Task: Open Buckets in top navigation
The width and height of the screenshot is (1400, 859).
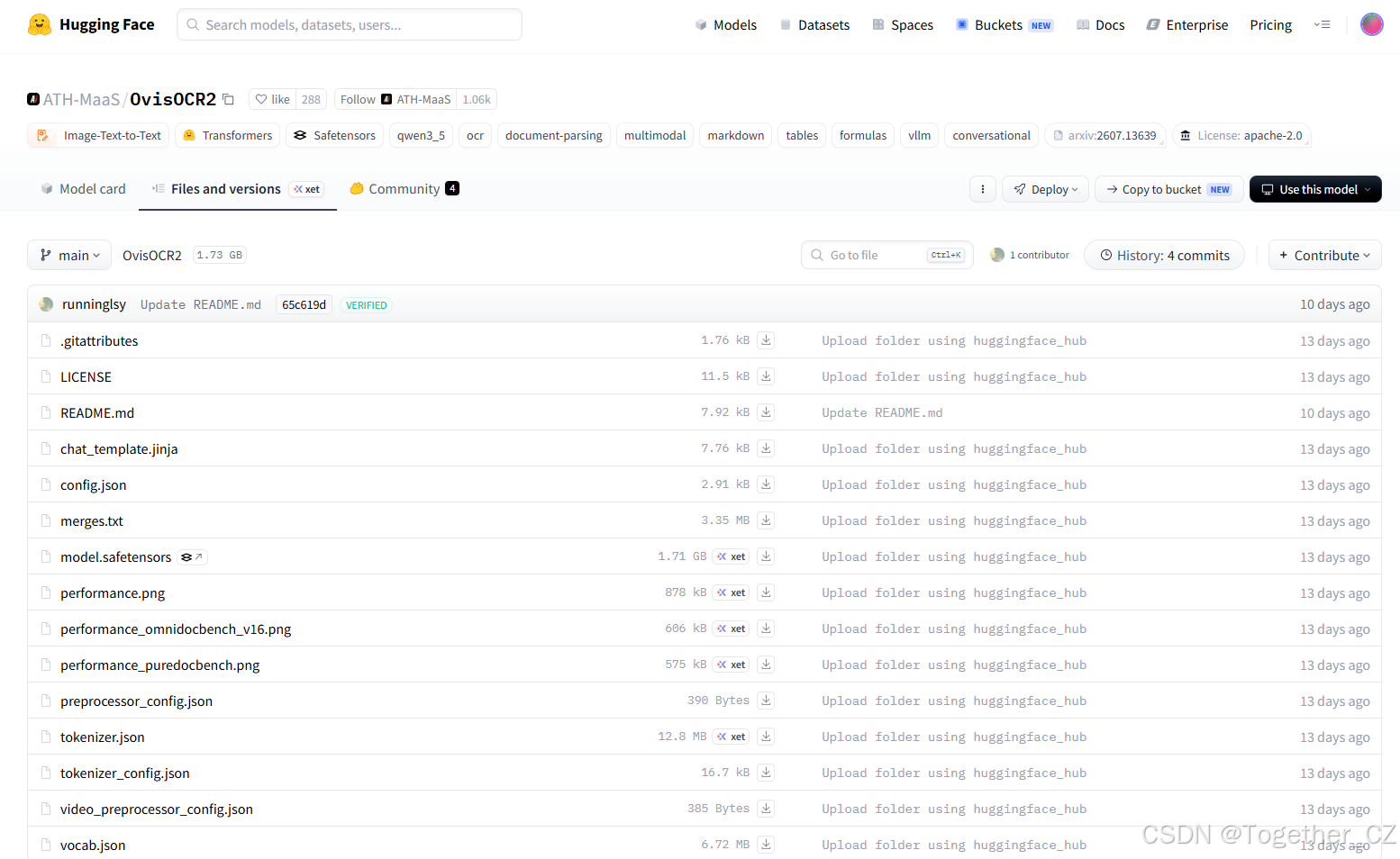Action: click(x=1005, y=25)
